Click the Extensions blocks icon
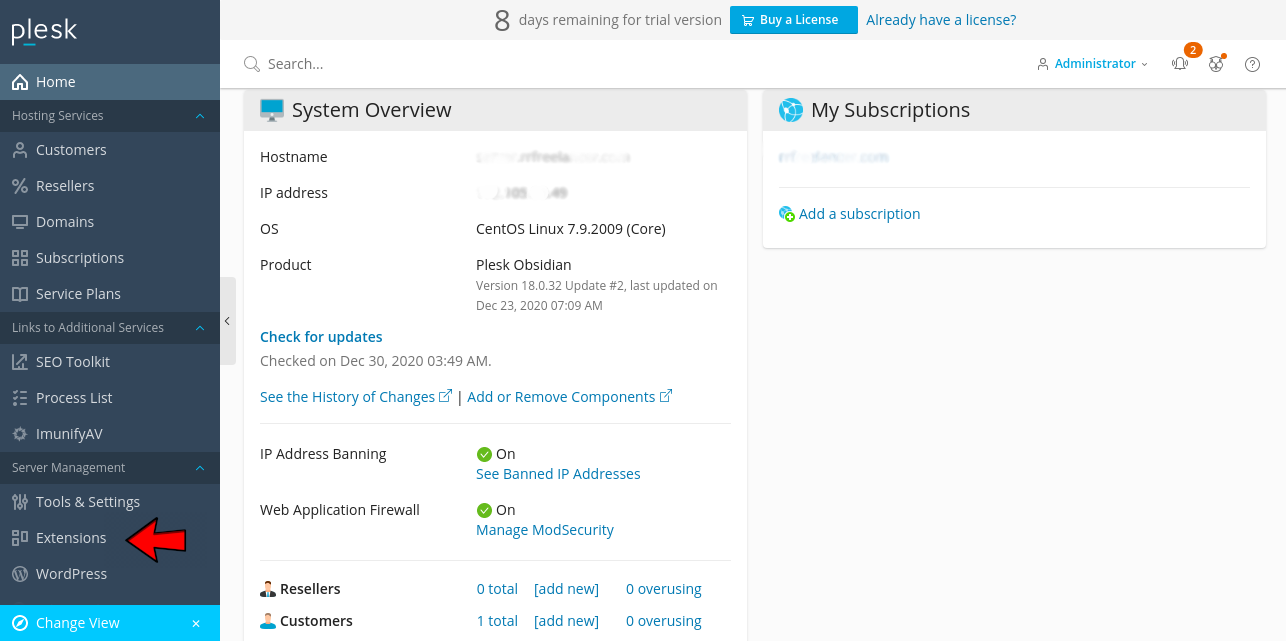The width and height of the screenshot is (1286, 641). [20, 538]
